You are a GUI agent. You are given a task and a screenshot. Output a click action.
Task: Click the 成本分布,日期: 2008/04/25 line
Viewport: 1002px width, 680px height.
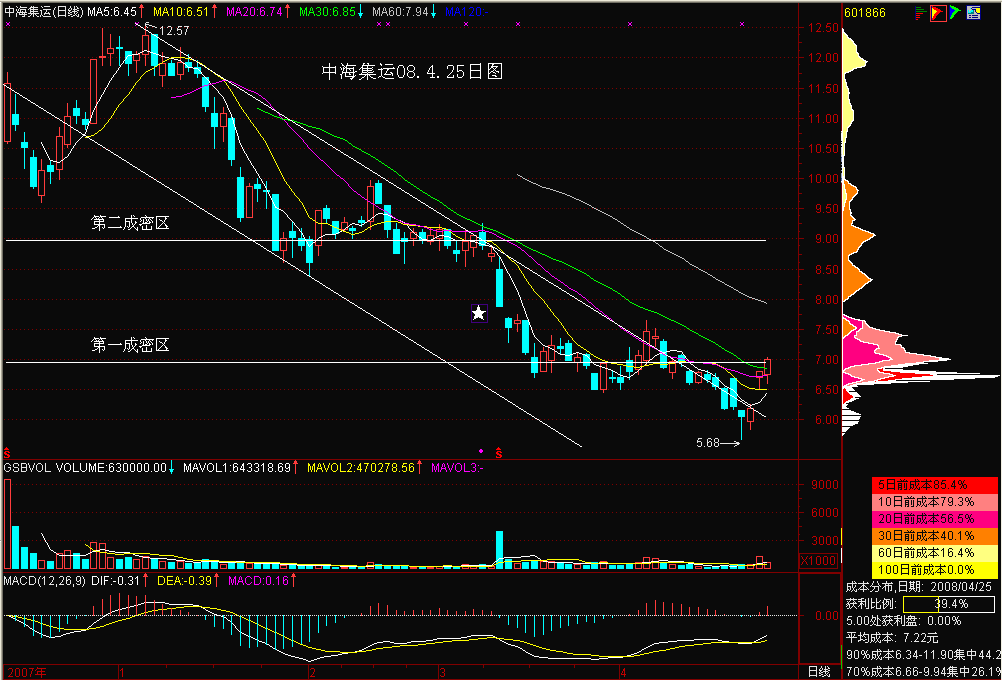tap(921, 587)
